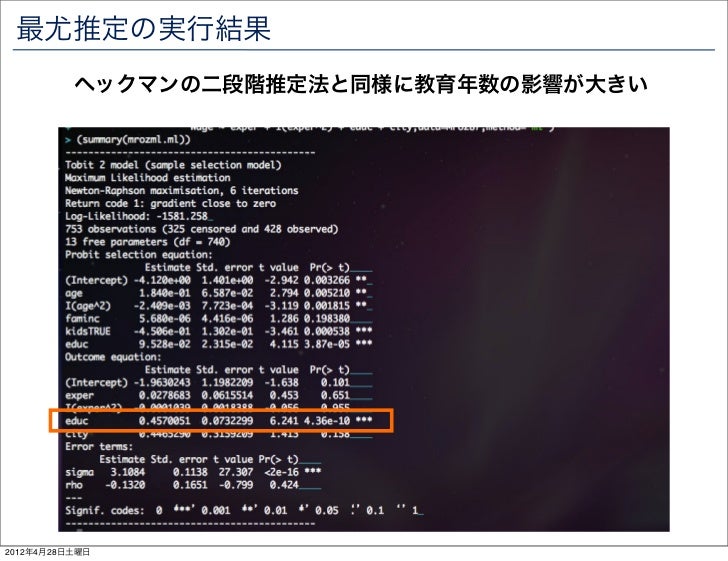The image size is (728, 561).
Task: Select the educ p-value 4.36e-10
Action: click(x=327, y=421)
